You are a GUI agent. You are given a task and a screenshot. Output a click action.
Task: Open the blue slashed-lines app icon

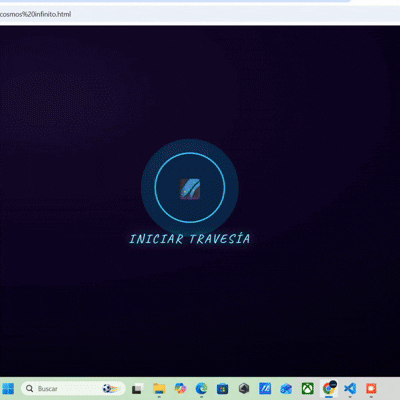(265, 389)
